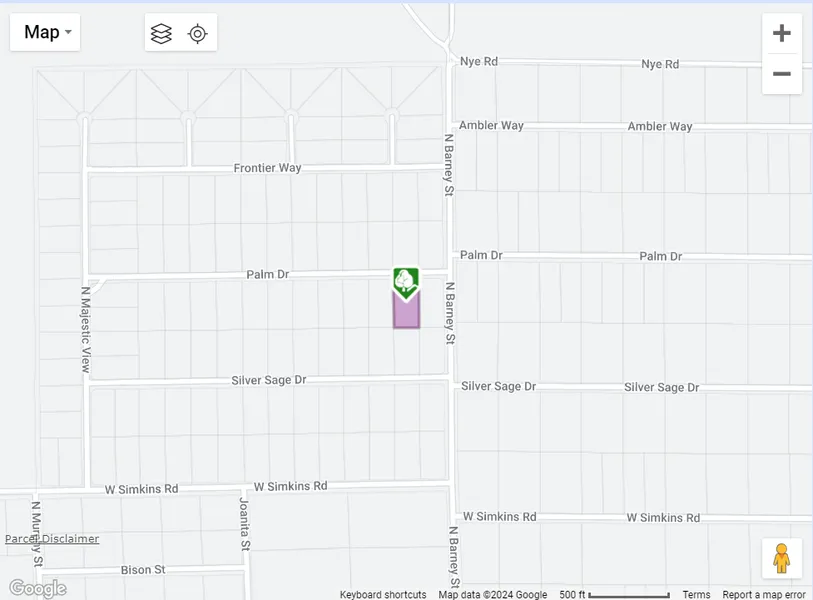Select the purple highlighted parcel
Screen dimensions: 813x600
(406, 313)
